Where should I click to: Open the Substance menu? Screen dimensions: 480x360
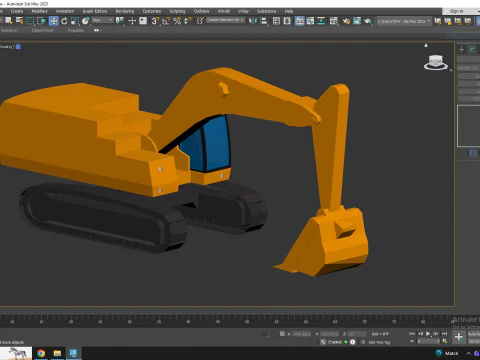pyautogui.click(x=267, y=11)
